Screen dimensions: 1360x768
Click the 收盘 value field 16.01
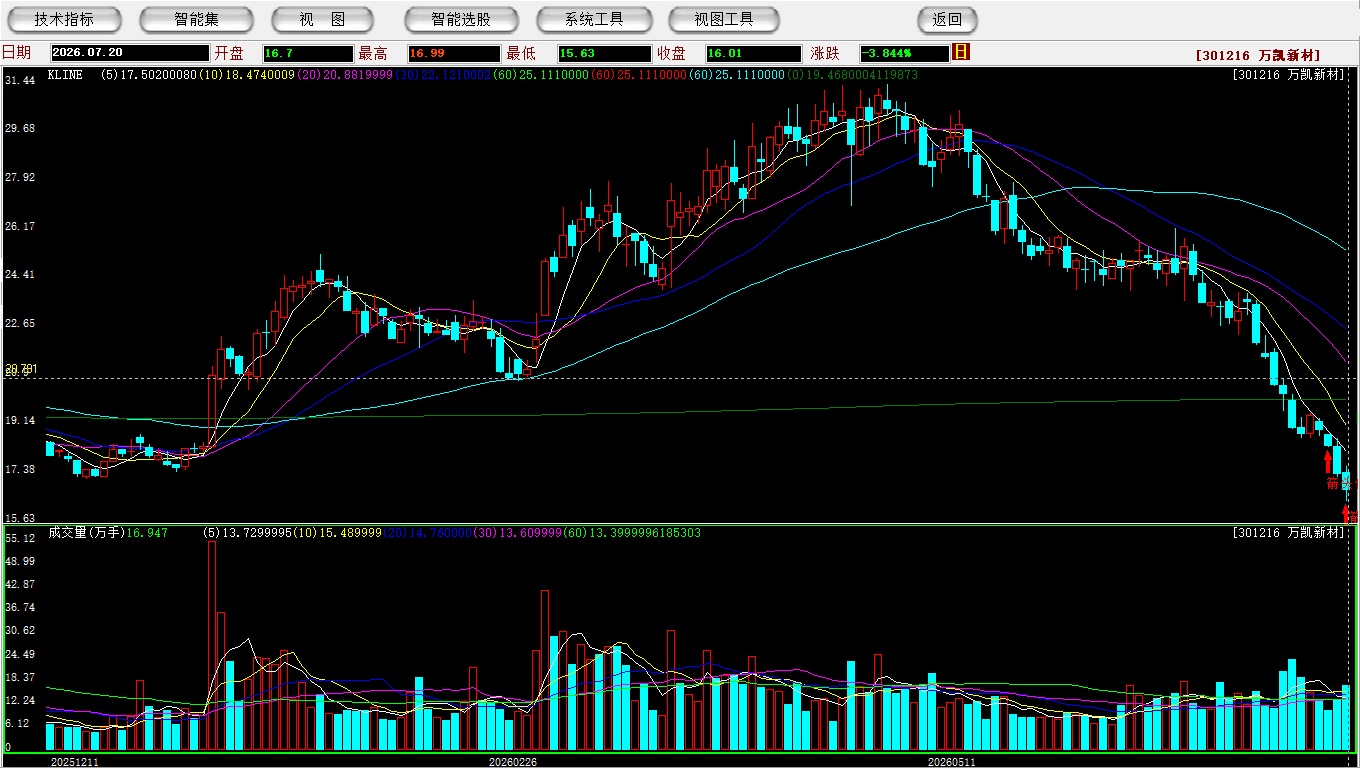click(753, 53)
